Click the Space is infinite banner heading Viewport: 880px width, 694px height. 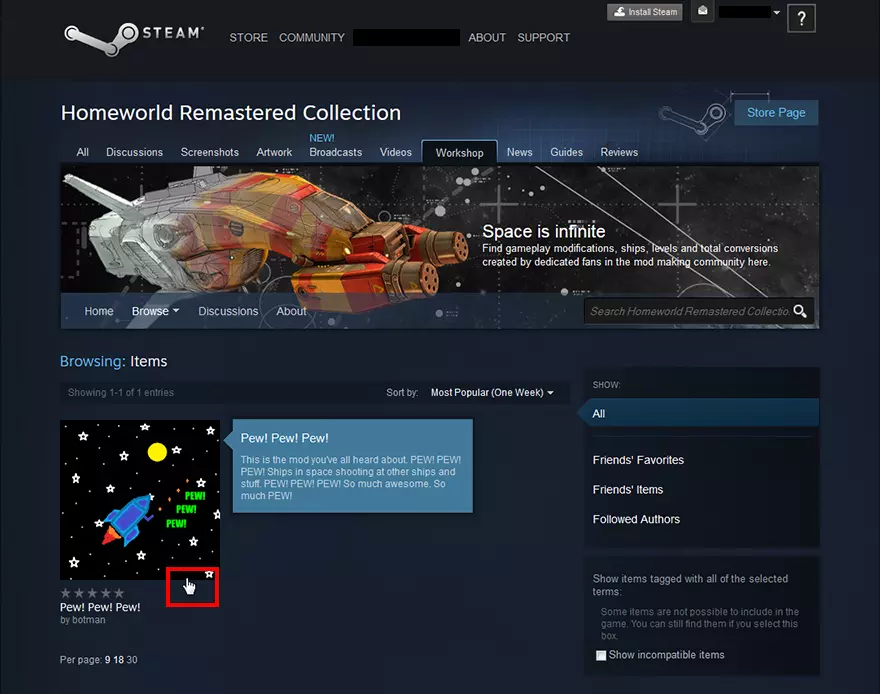click(x=543, y=231)
